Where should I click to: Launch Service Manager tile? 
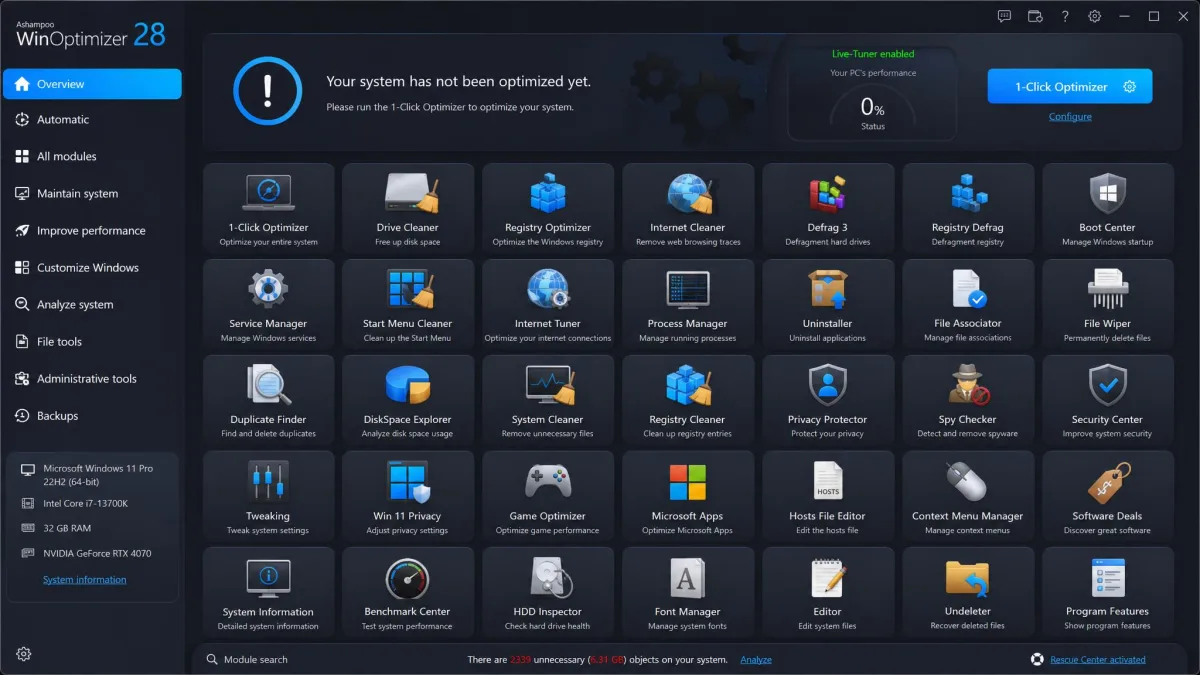(x=268, y=305)
